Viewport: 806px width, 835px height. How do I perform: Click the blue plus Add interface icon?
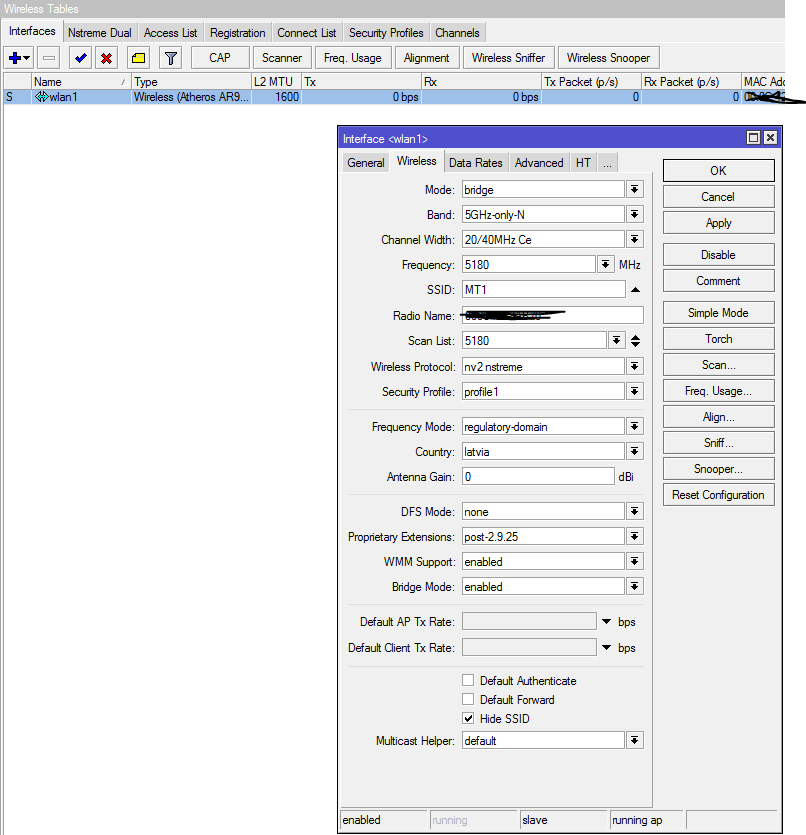pyautogui.click(x=19, y=58)
